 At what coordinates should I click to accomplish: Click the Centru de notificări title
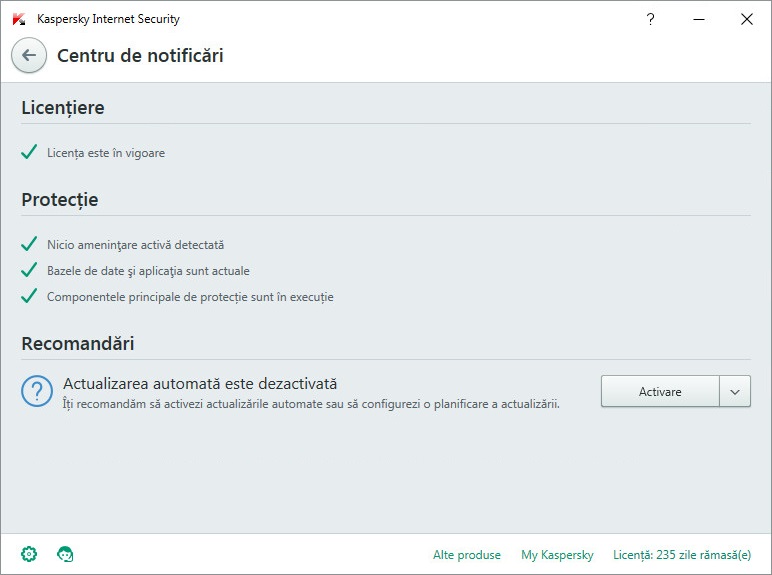140,55
